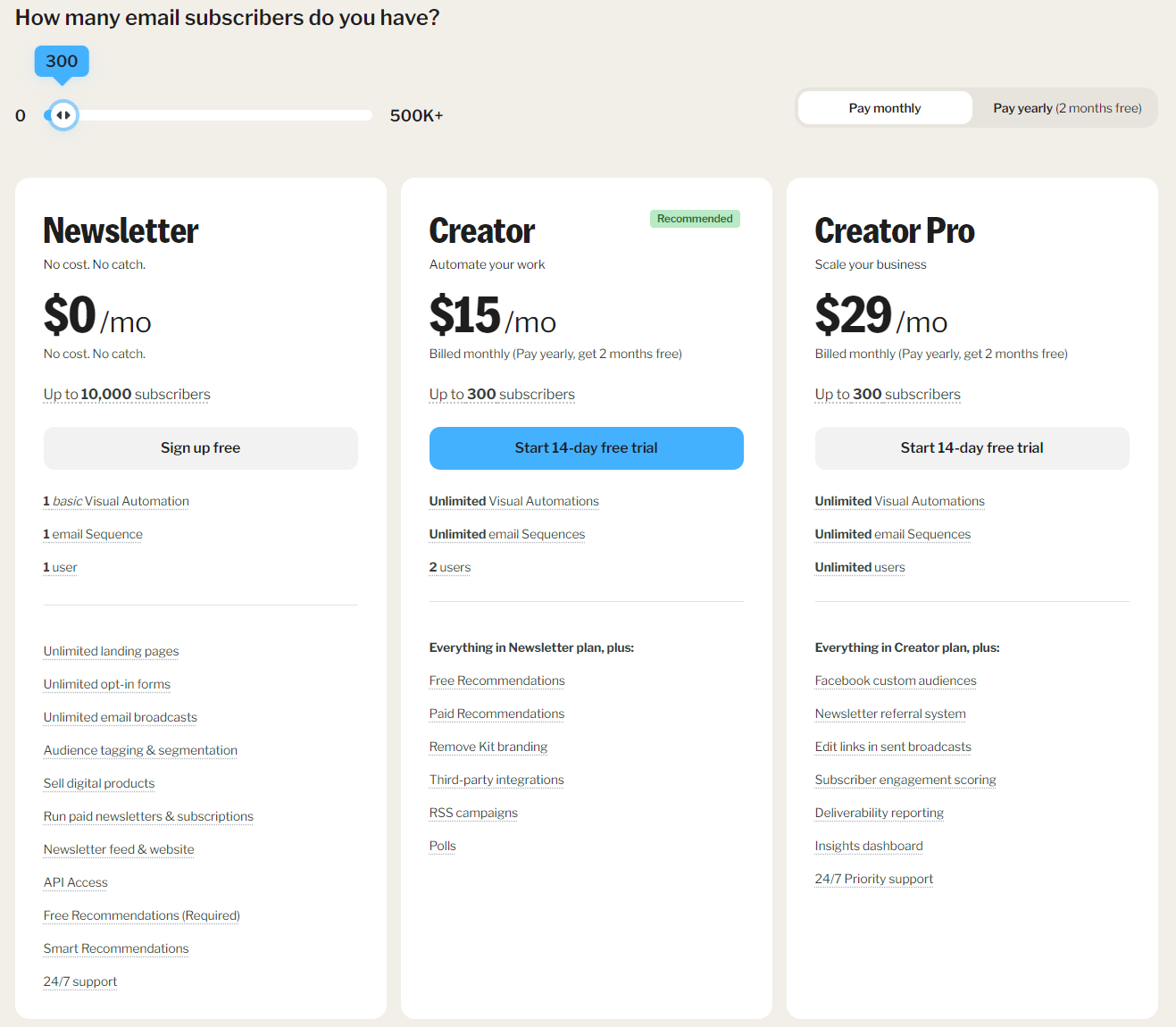The height and width of the screenshot is (1027, 1176).
Task: Open the API Access feature link
Action: [76, 882]
